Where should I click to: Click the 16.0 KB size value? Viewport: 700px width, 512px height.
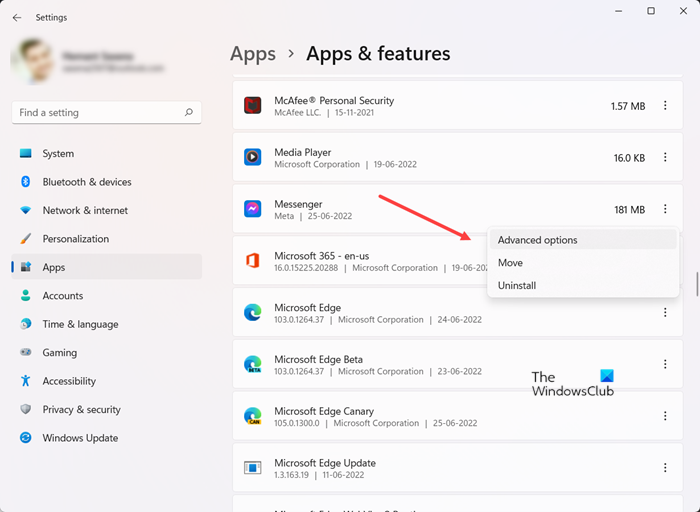(629, 158)
